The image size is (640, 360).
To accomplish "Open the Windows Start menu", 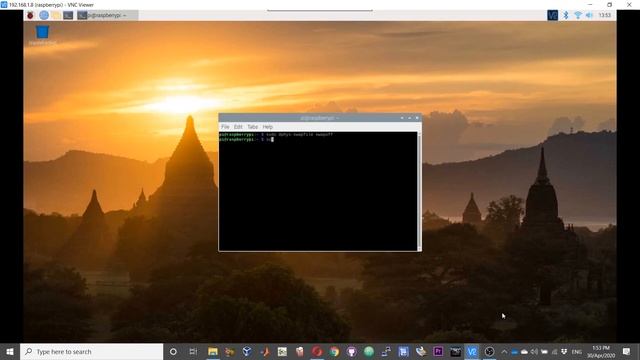I will click(10, 351).
